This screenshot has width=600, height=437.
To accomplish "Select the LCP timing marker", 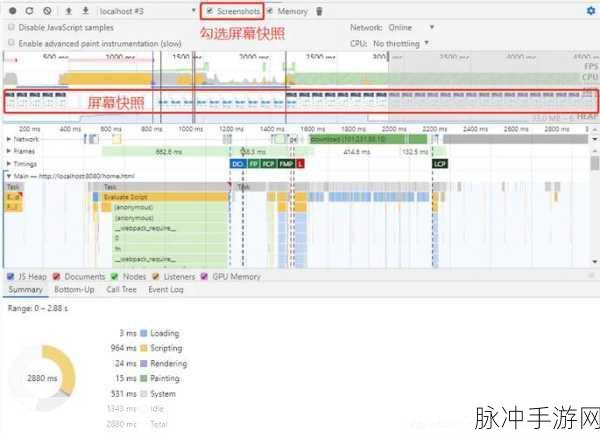I will [x=440, y=164].
